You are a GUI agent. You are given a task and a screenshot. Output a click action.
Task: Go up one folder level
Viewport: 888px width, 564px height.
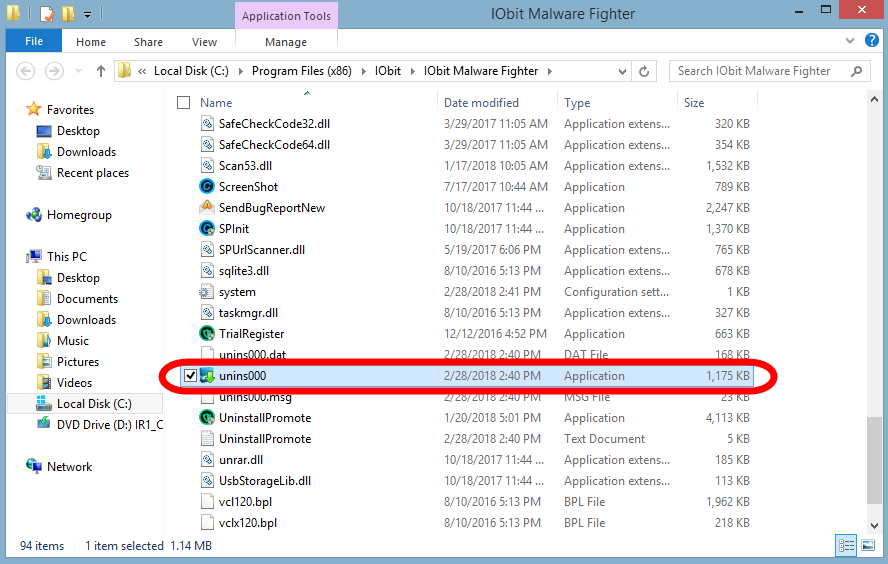101,71
